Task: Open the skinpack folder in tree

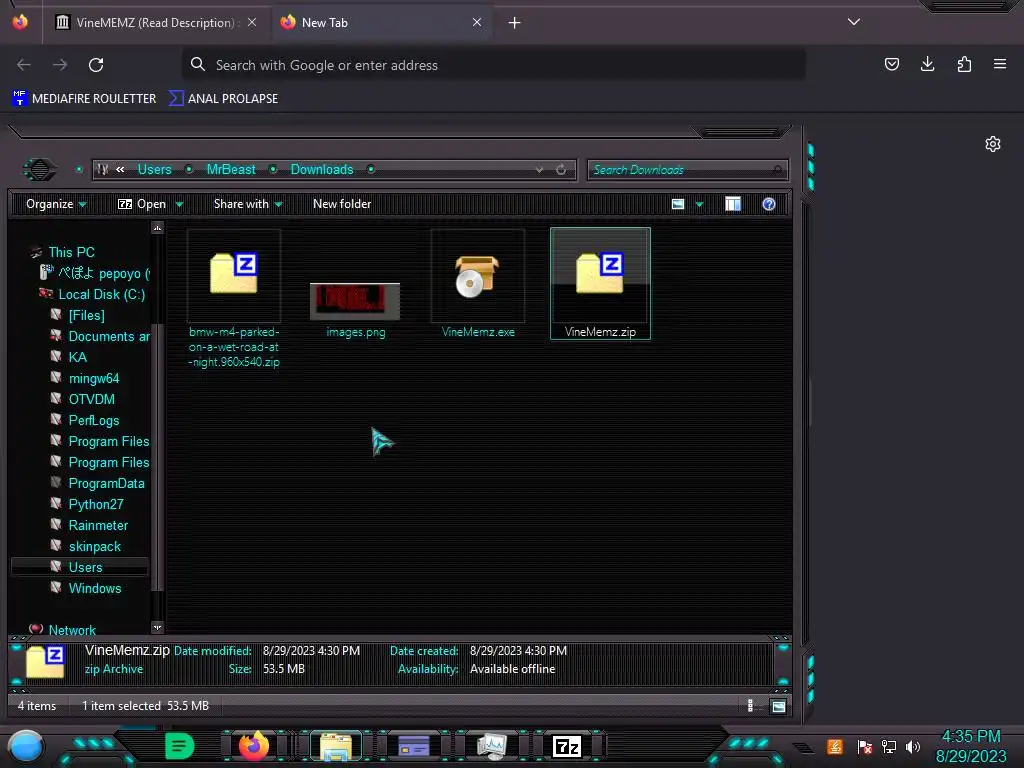Action: click(86, 547)
